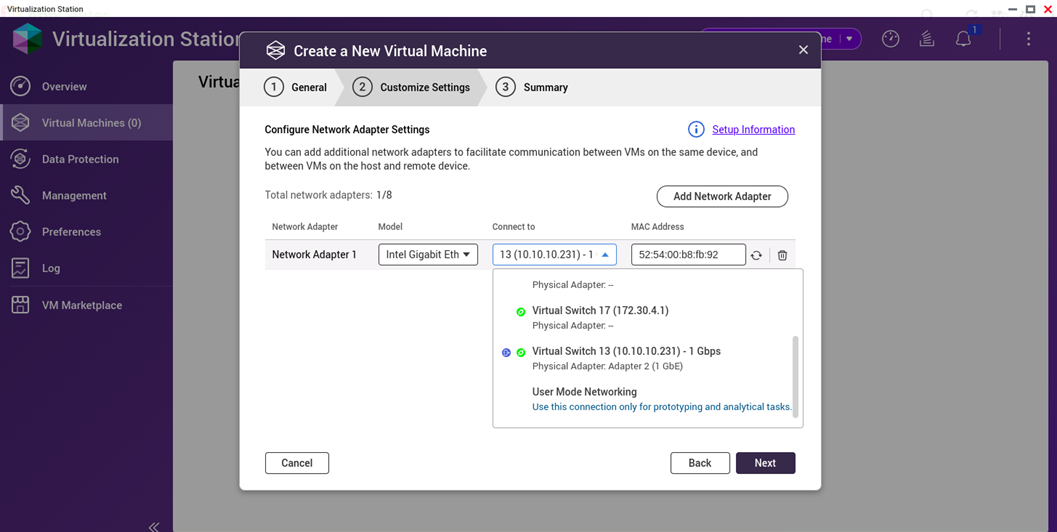The height and width of the screenshot is (532, 1057).
Task: Click Configure Network Adapter Settings heading
Action: (347, 129)
